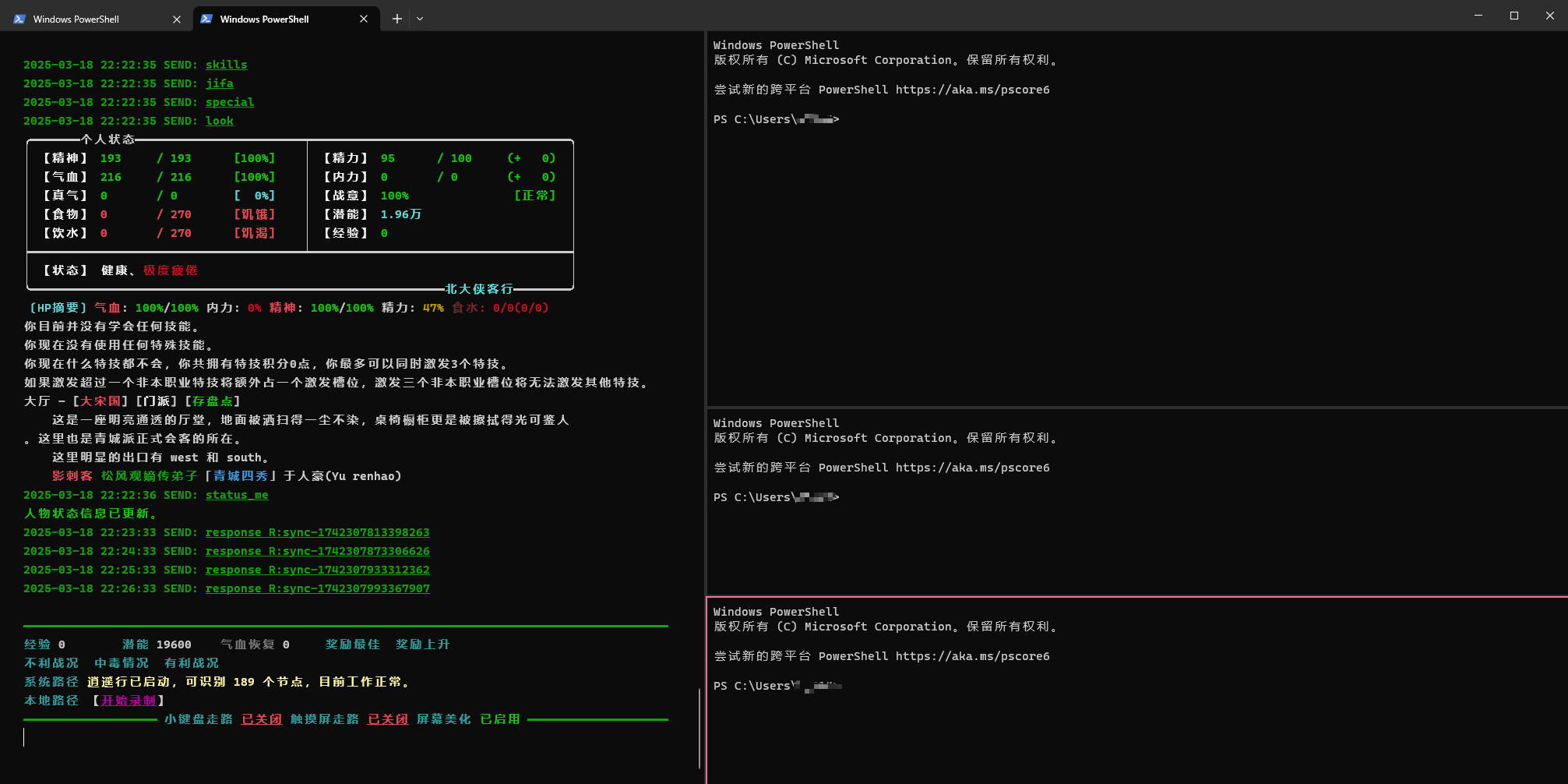This screenshot has height=784, width=1568.
Task: Click the PowerShell icon on the second tab
Action: click(x=206, y=19)
